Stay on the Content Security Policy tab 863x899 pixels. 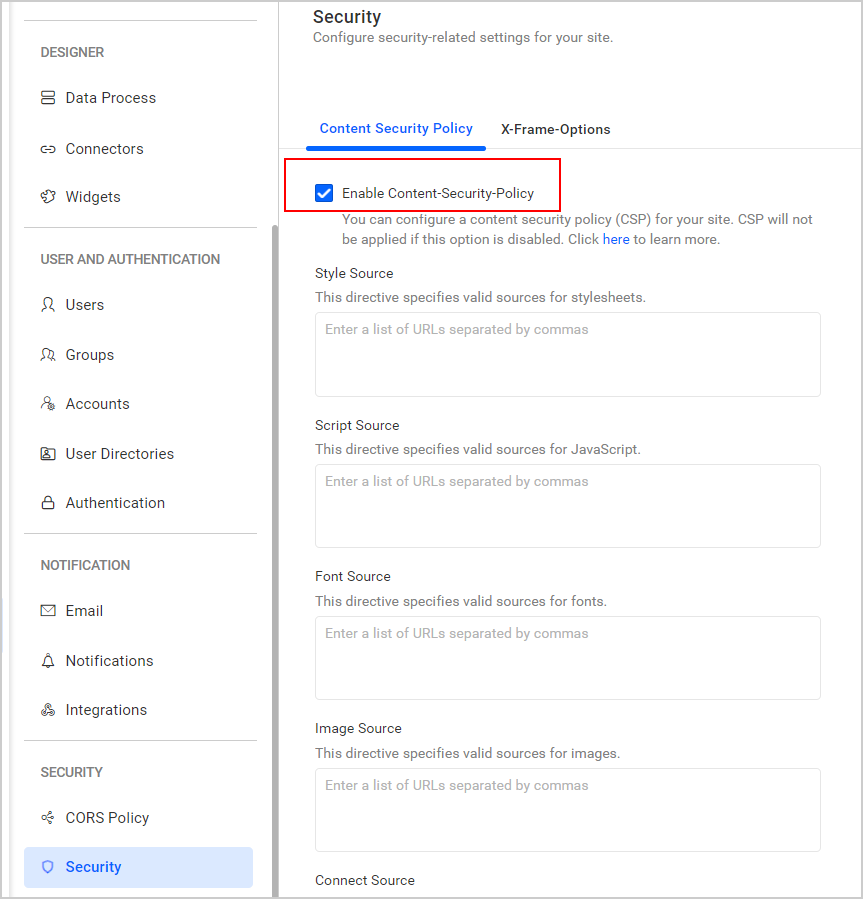tap(396, 129)
